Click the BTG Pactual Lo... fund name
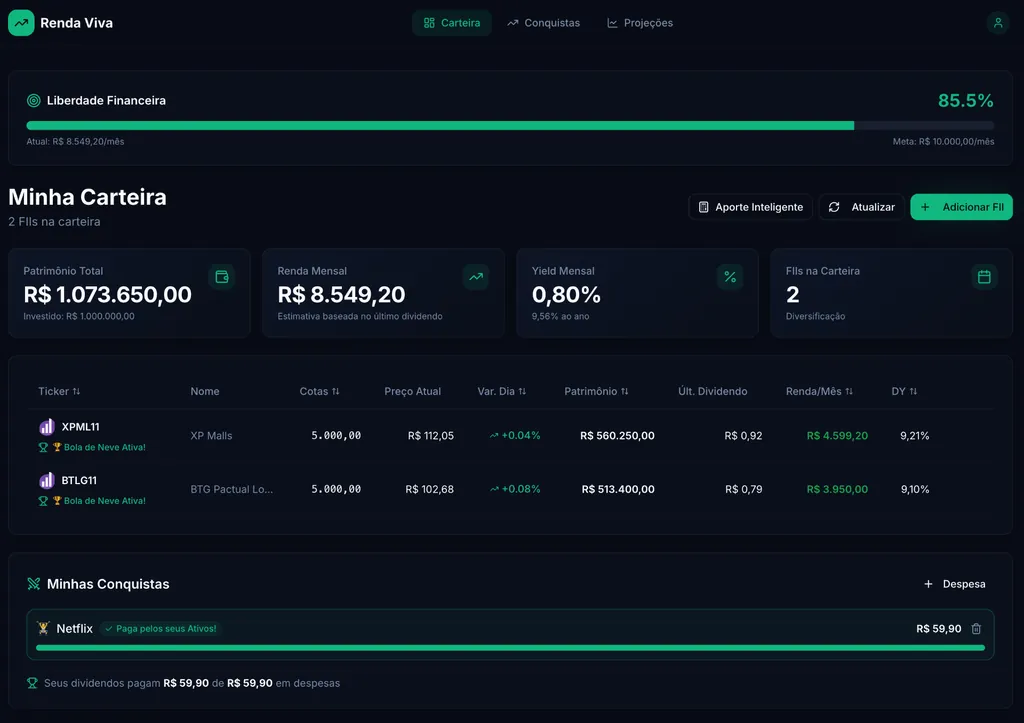This screenshot has width=1024, height=723. click(x=232, y=489)
